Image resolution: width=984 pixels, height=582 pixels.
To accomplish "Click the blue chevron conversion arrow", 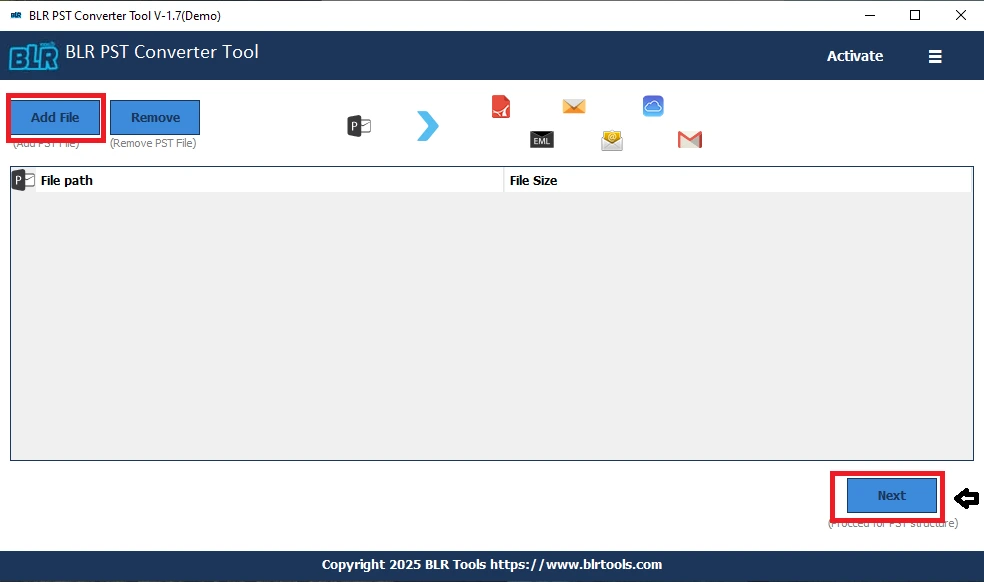I will [427, 126].
